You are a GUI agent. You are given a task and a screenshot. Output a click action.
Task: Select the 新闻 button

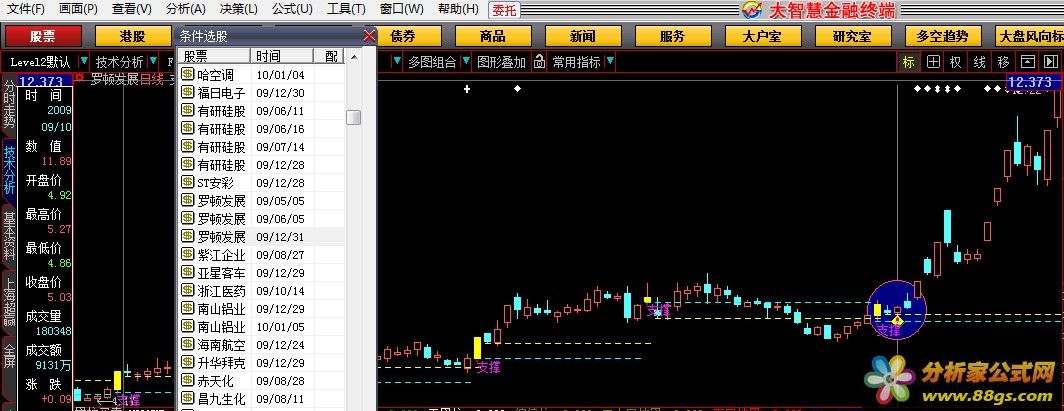click(x=582, y=37)
